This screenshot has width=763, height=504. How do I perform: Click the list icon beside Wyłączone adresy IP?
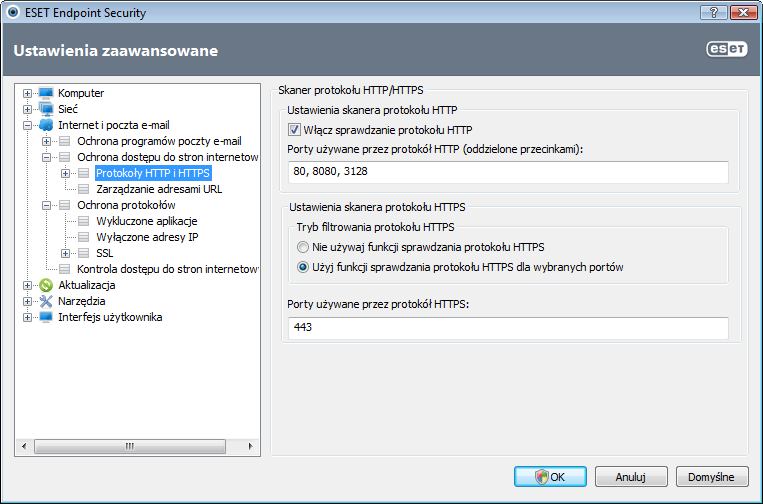click(x=84, y=237)
